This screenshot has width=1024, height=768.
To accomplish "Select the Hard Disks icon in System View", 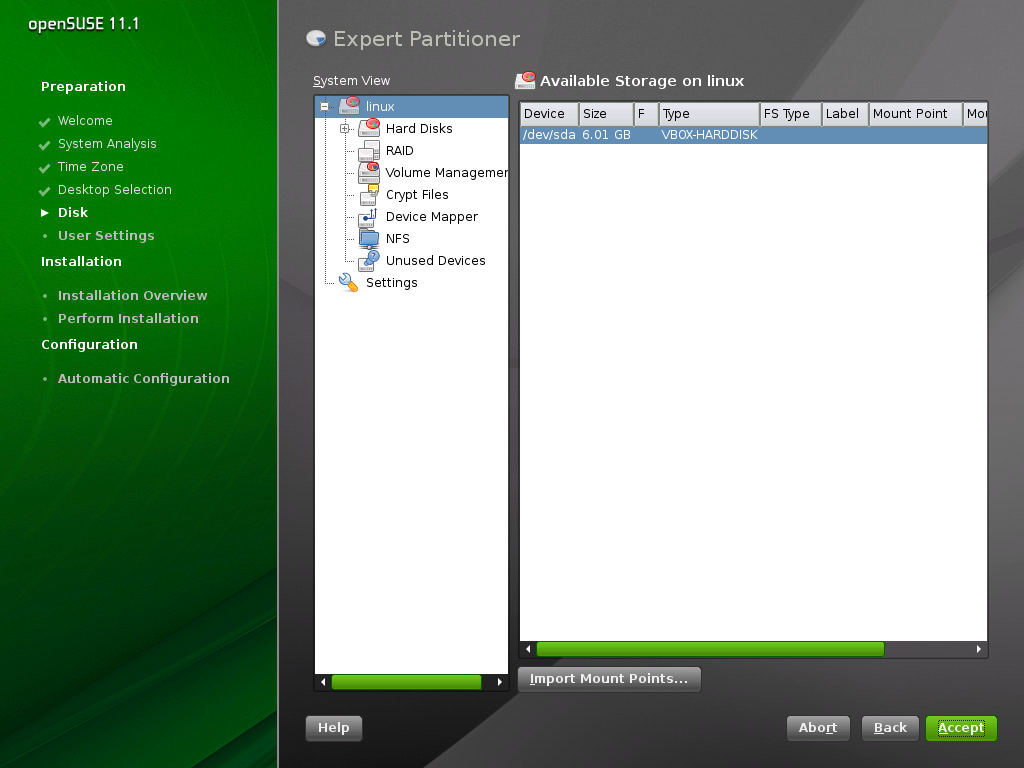I will point(370,128).
